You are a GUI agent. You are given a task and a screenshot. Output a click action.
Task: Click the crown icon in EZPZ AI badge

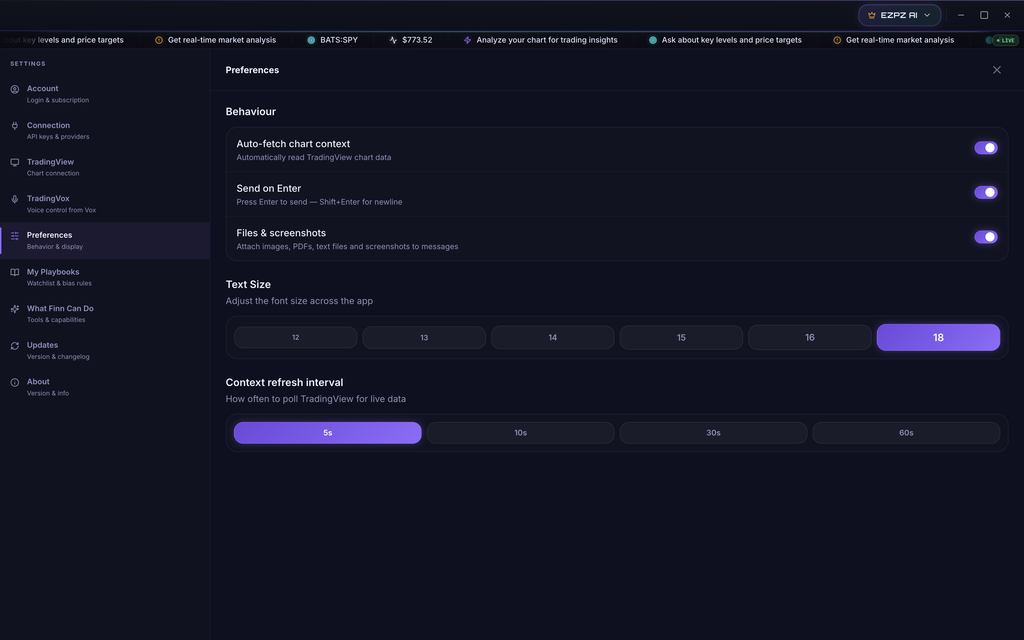[871, 15]
